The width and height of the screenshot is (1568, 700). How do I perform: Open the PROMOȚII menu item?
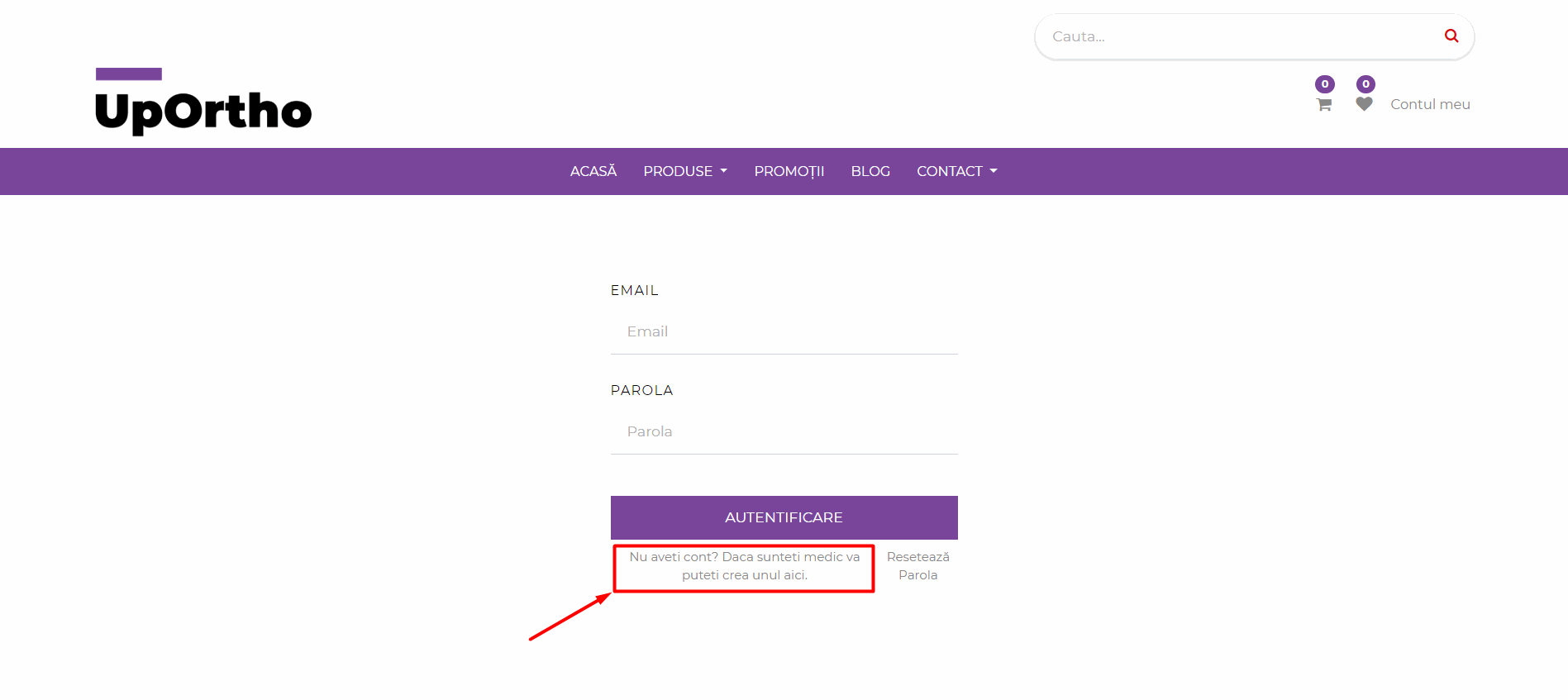coord(789,171)
